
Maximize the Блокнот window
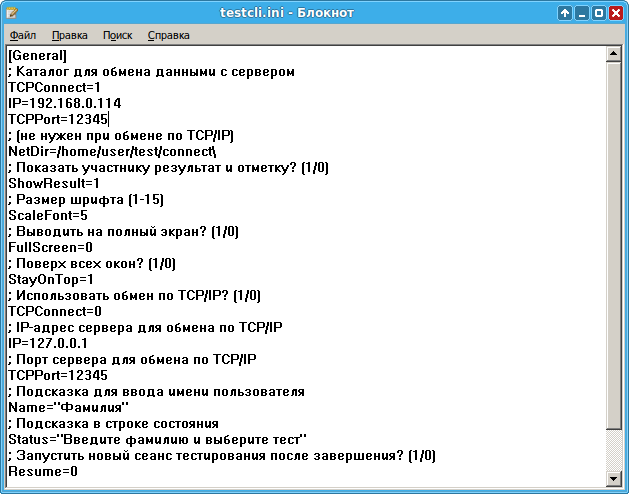point(599,13)
